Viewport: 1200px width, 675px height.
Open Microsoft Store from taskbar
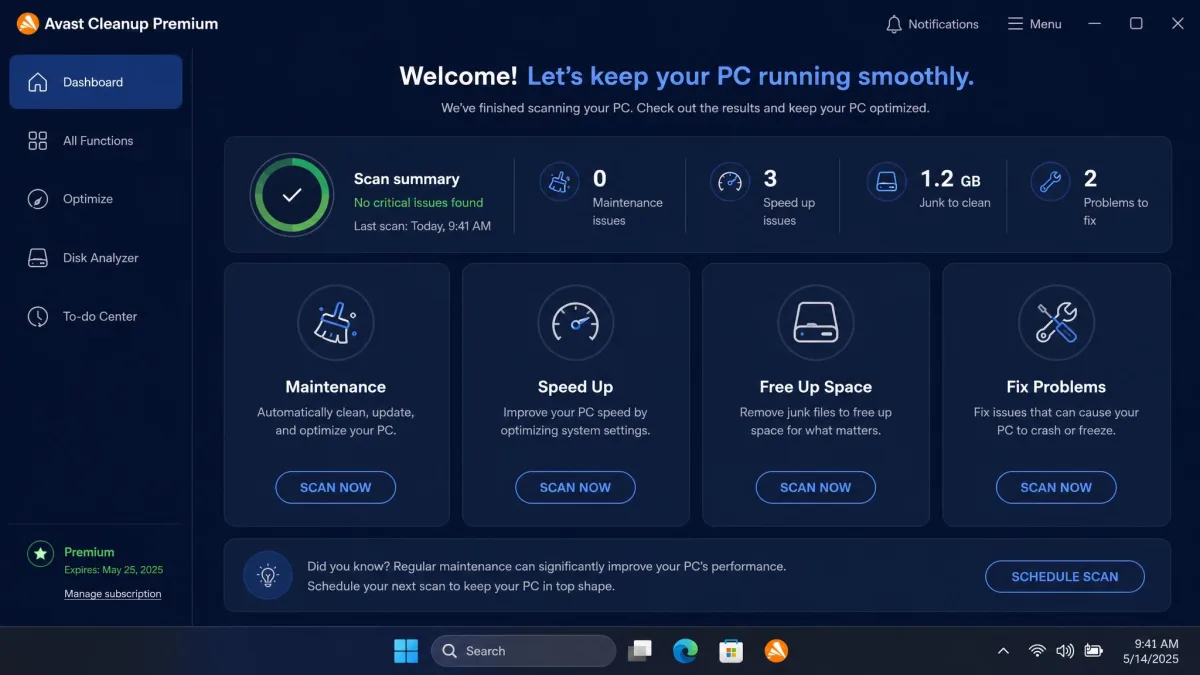coord(731,651)
